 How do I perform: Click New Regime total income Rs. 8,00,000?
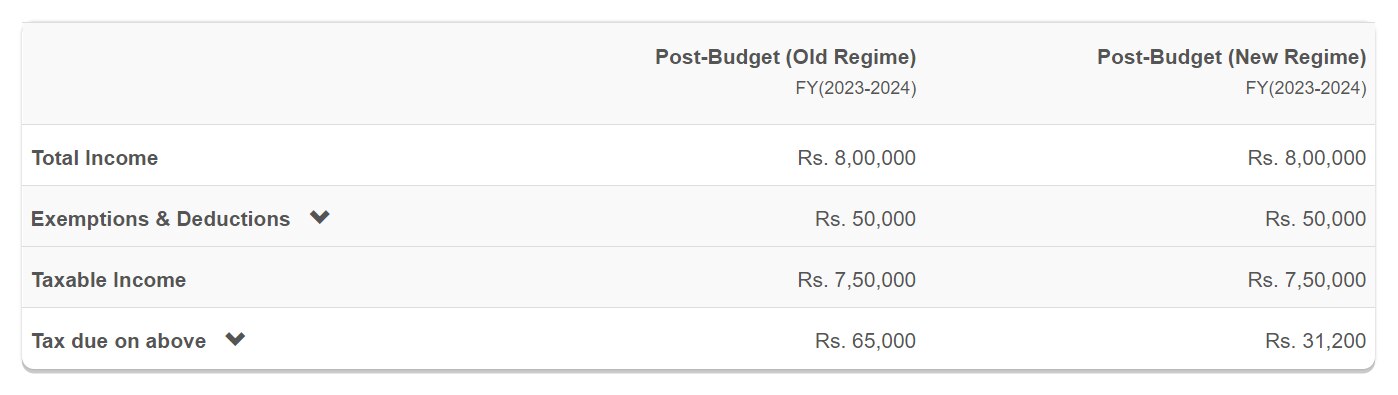pos(1306,158)
